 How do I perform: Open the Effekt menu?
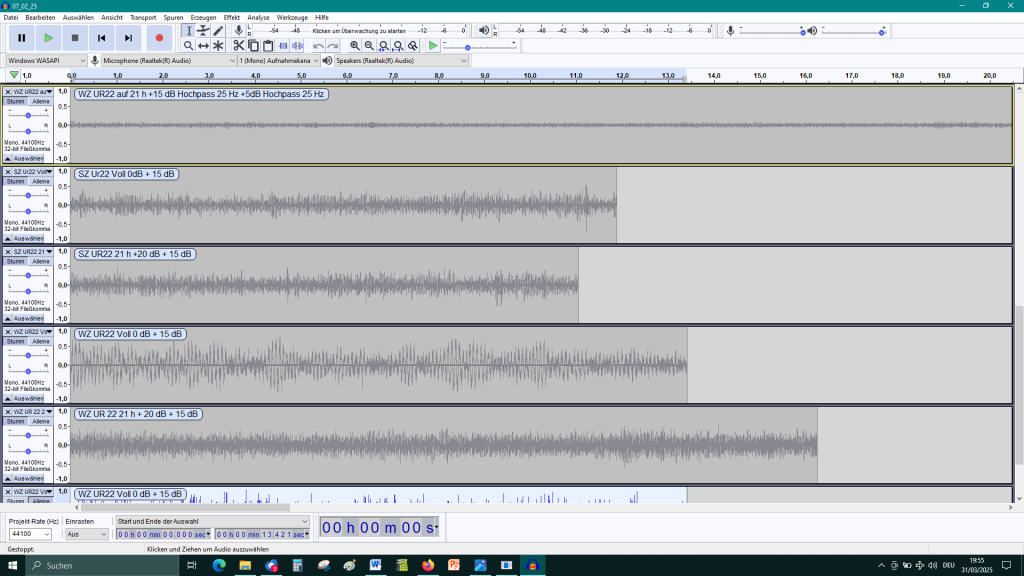pyautogui.click(x=231, y=17)
